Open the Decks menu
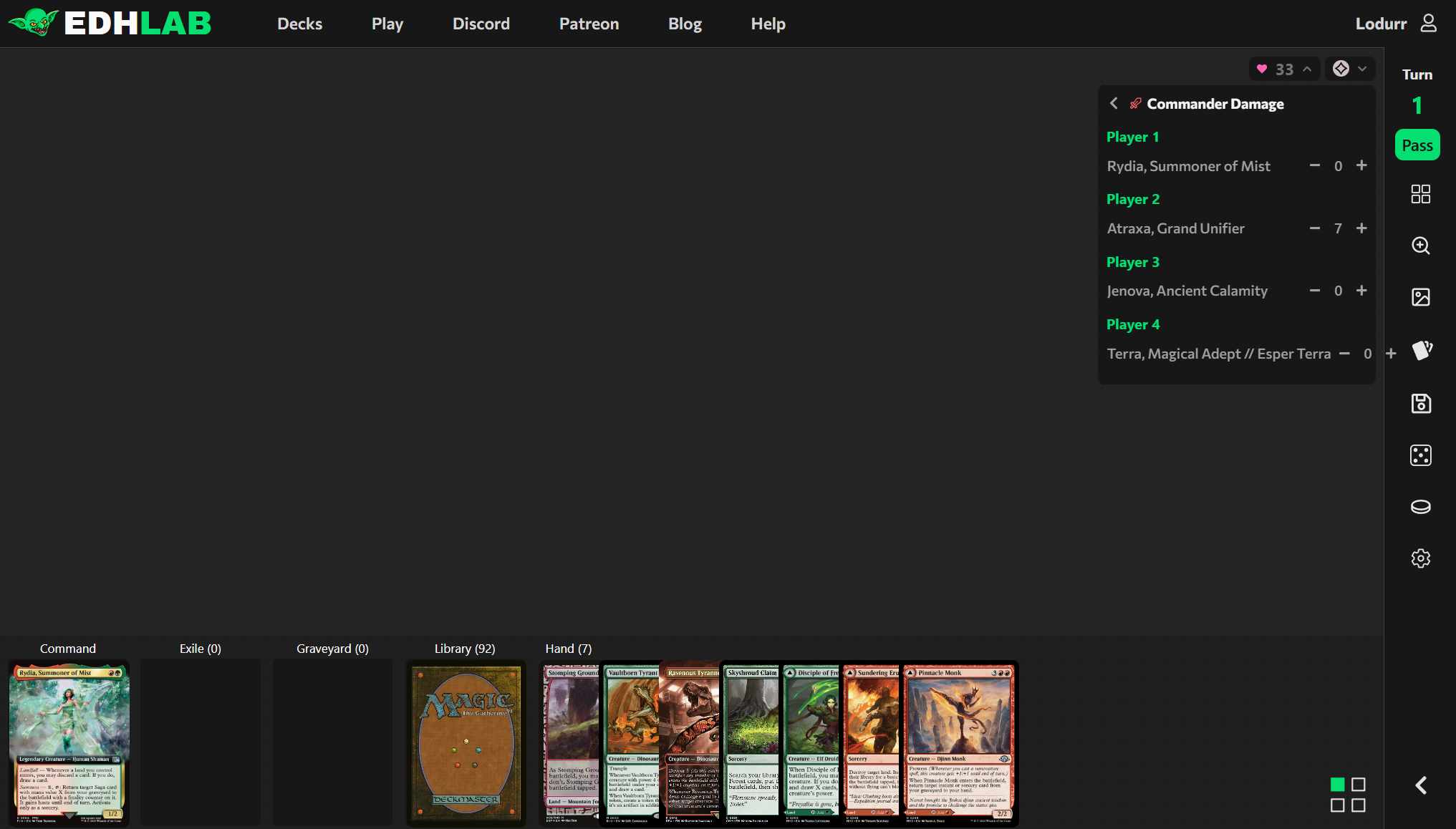 pyautogui.click(x=299, y=24)
